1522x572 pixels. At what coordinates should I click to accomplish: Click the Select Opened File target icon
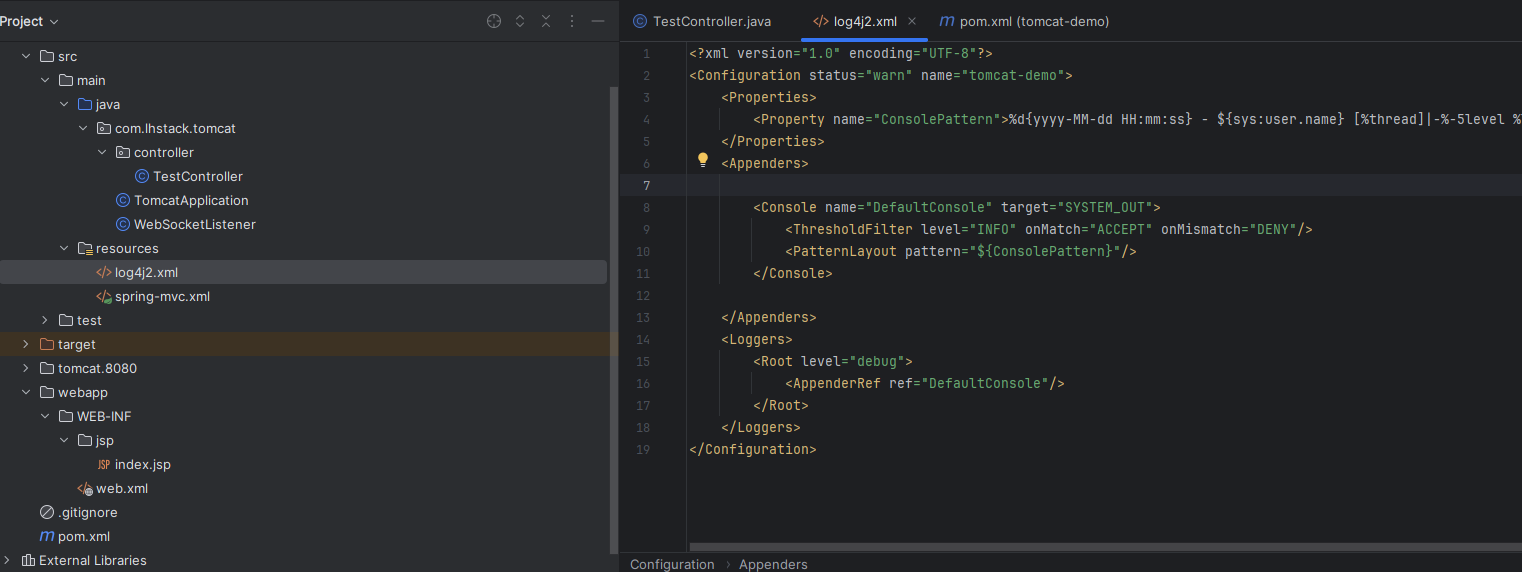click(x=494, y=21)
